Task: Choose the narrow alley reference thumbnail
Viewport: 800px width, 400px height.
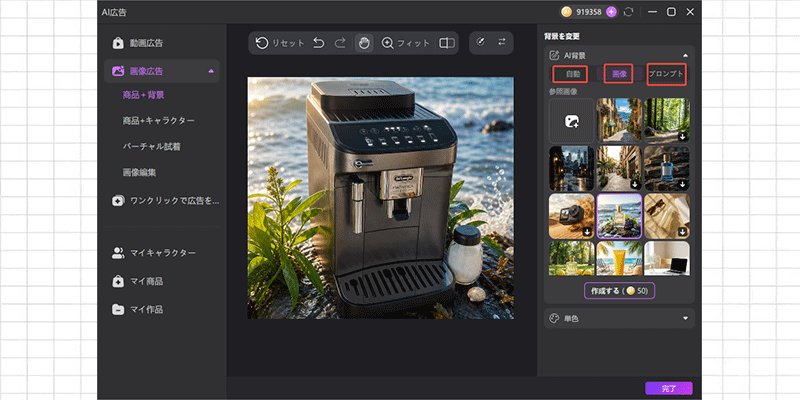Action: pyautogui.click(x=619, y=168)
